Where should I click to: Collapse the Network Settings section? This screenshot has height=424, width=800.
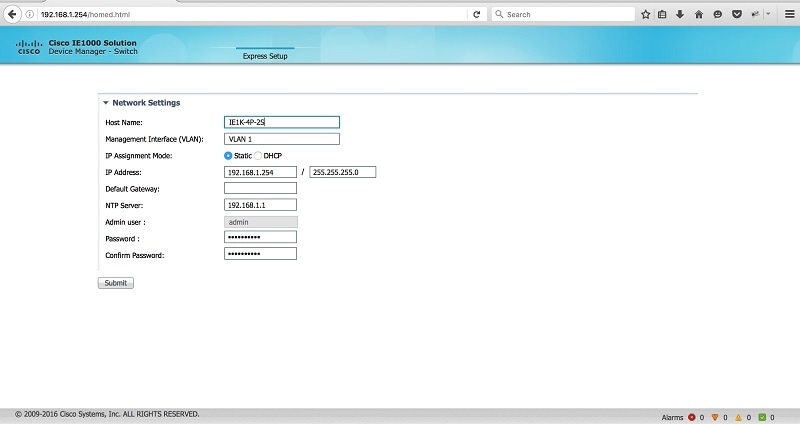click(106, 103)
